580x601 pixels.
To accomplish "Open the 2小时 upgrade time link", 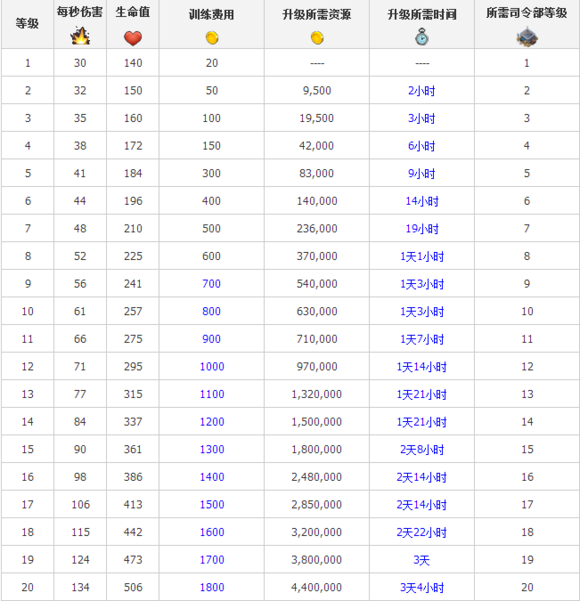I will [x=422, y=91].
